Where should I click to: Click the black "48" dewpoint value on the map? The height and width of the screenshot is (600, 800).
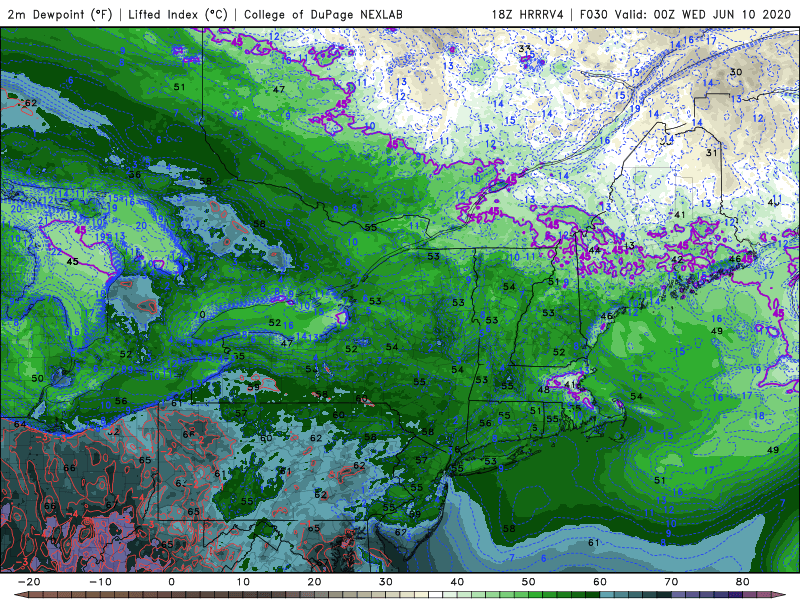[x=544, y=390]
